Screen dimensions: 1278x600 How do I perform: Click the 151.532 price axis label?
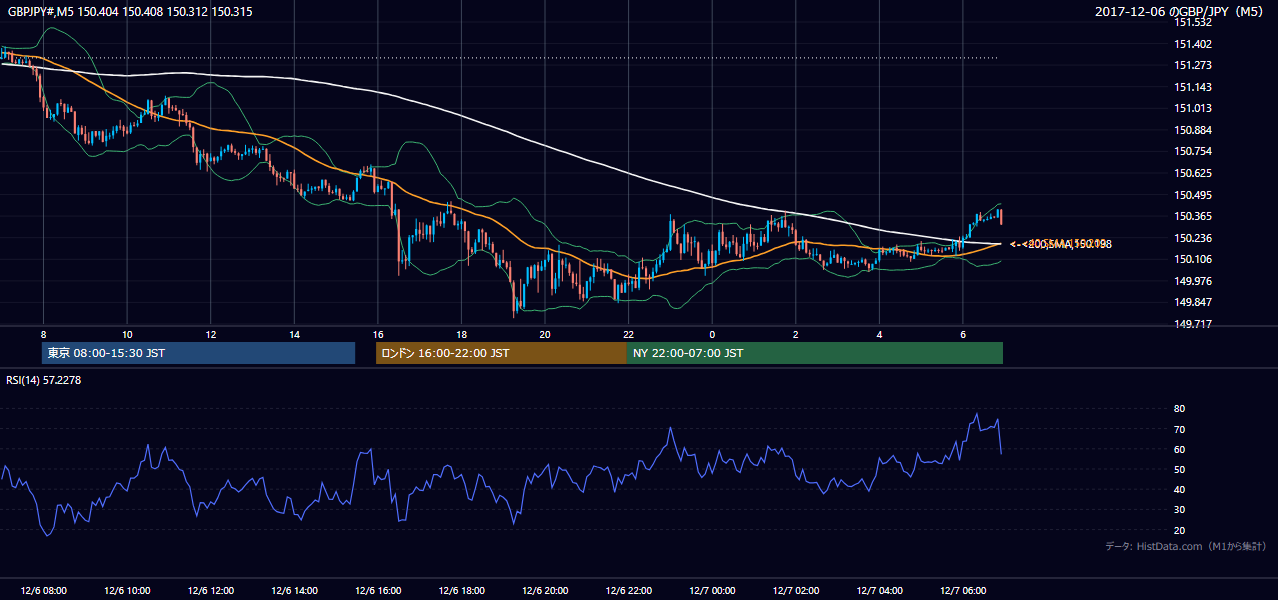[1192, 22]
